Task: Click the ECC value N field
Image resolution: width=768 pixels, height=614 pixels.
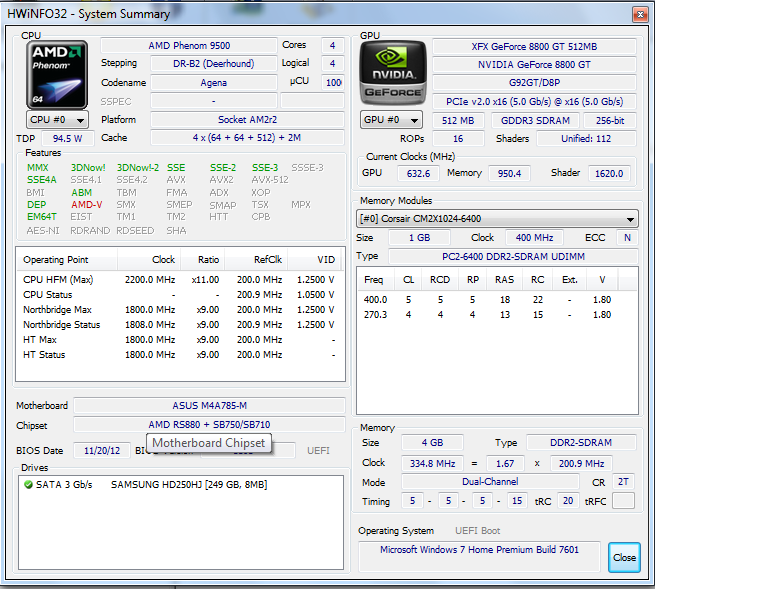Action: click(627, 237)
